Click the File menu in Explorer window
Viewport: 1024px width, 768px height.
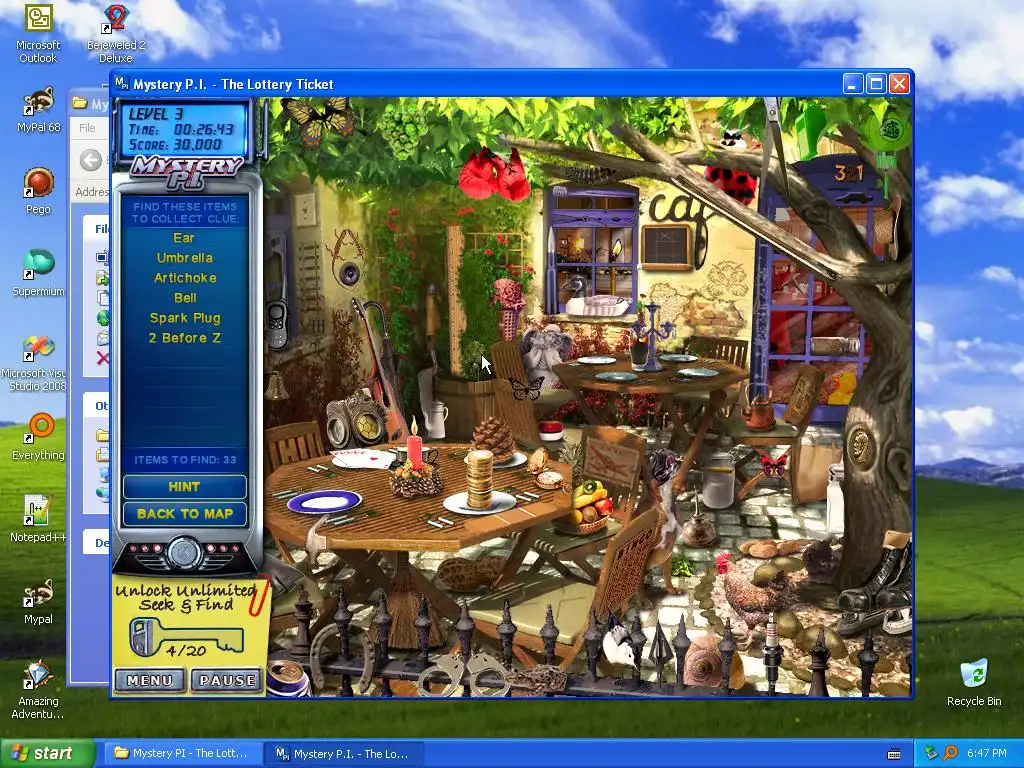pyautogui.click(x=87, y=128)
